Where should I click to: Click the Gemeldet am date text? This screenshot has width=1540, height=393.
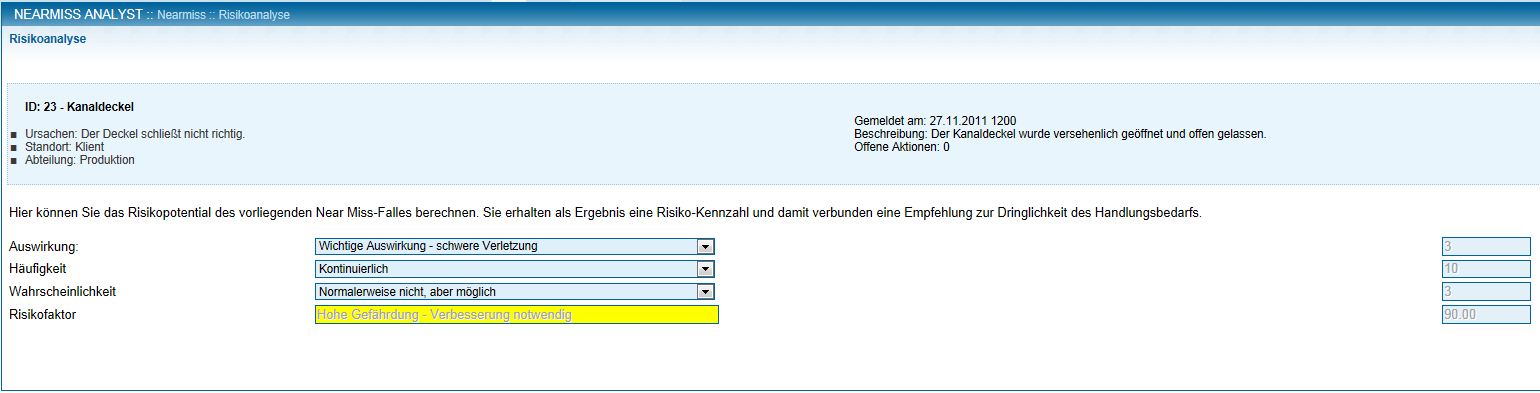(935, 121)
